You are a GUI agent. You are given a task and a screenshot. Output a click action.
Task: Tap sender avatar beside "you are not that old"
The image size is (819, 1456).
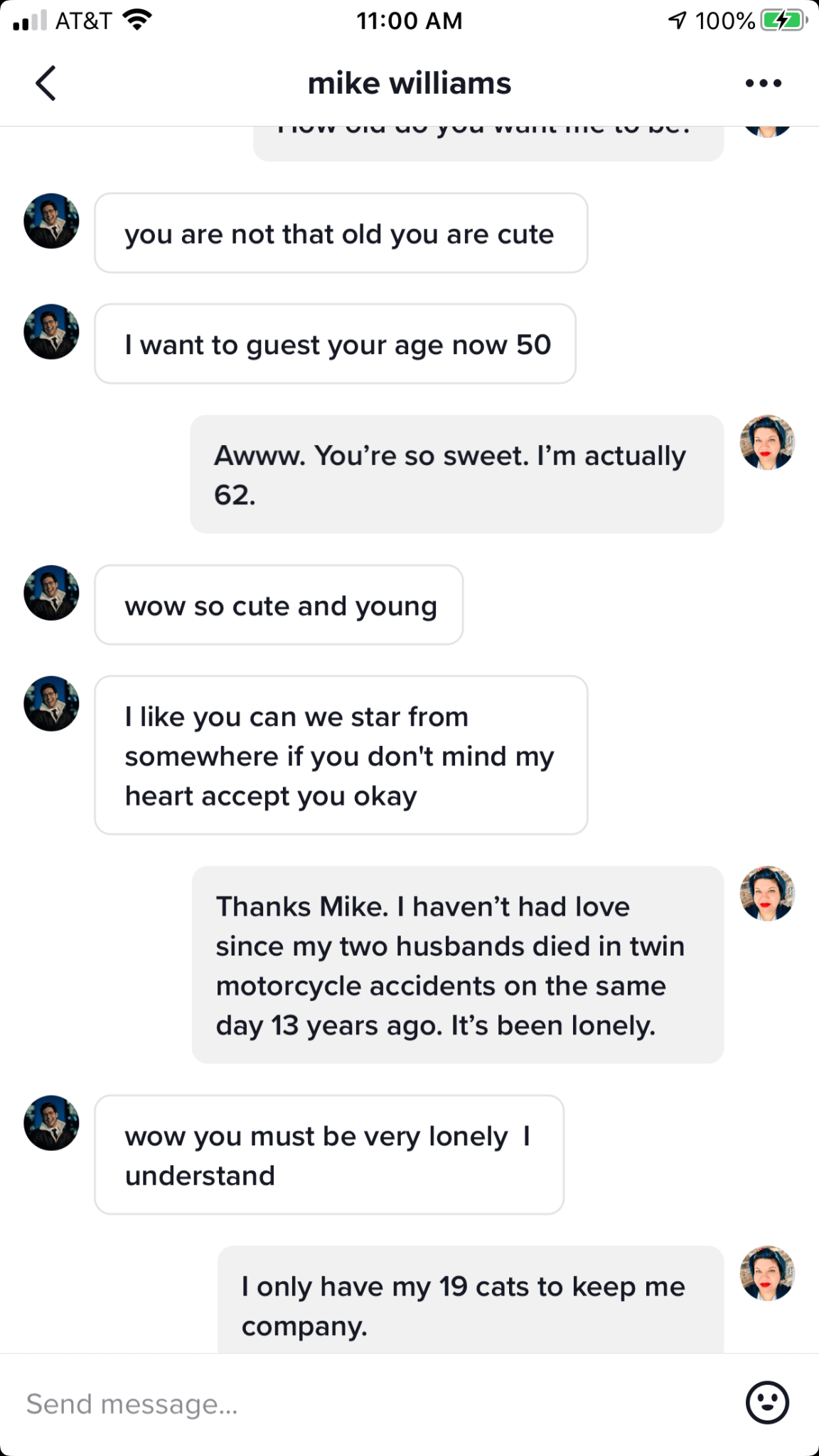(x=51, y=221)
